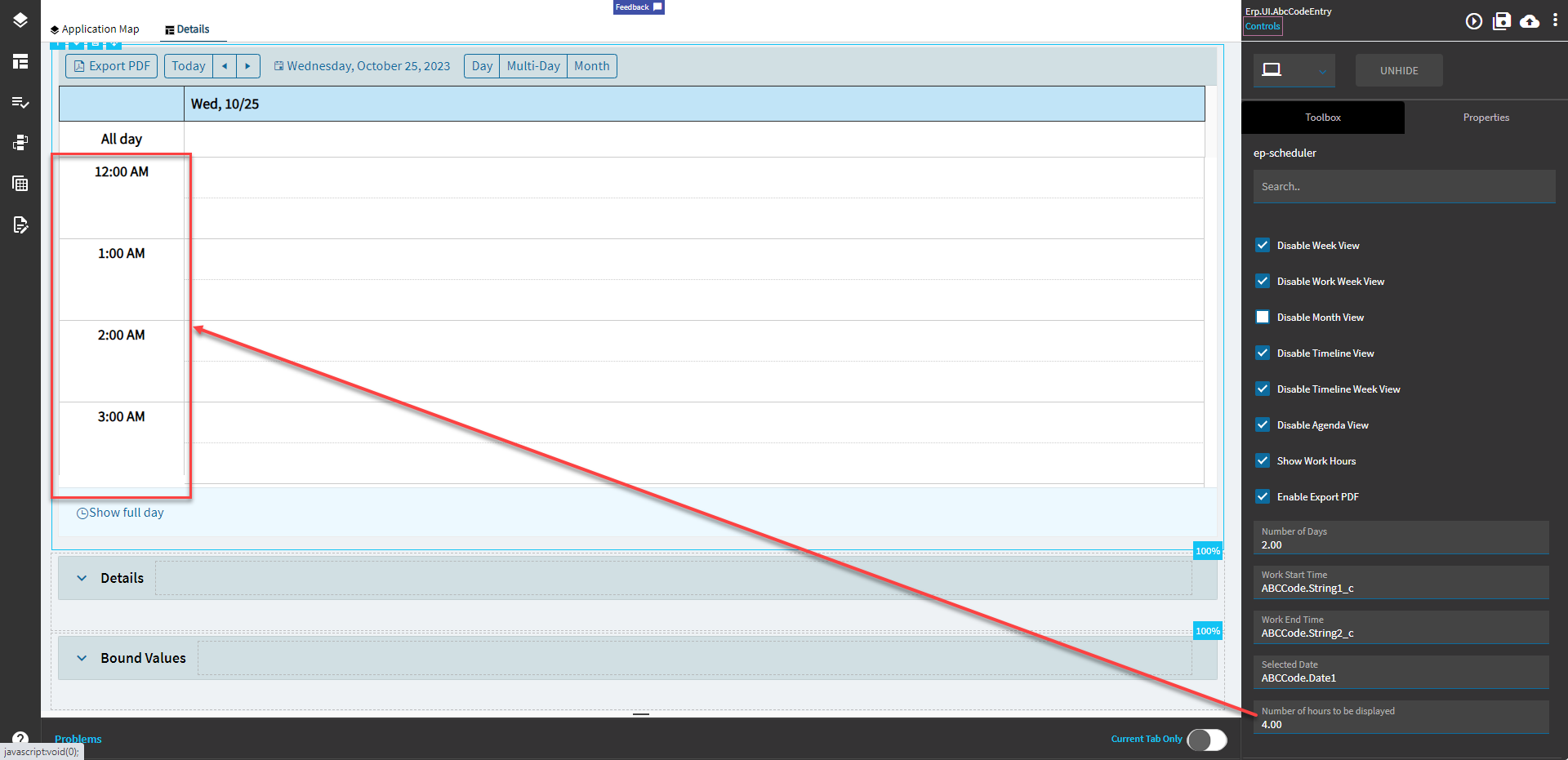
Task: Click Number of hours to be displayed field
Action: pos(1401,718)
